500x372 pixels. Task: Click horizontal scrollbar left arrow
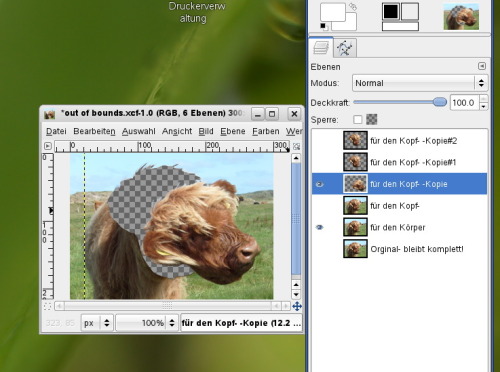coord(59,306)
